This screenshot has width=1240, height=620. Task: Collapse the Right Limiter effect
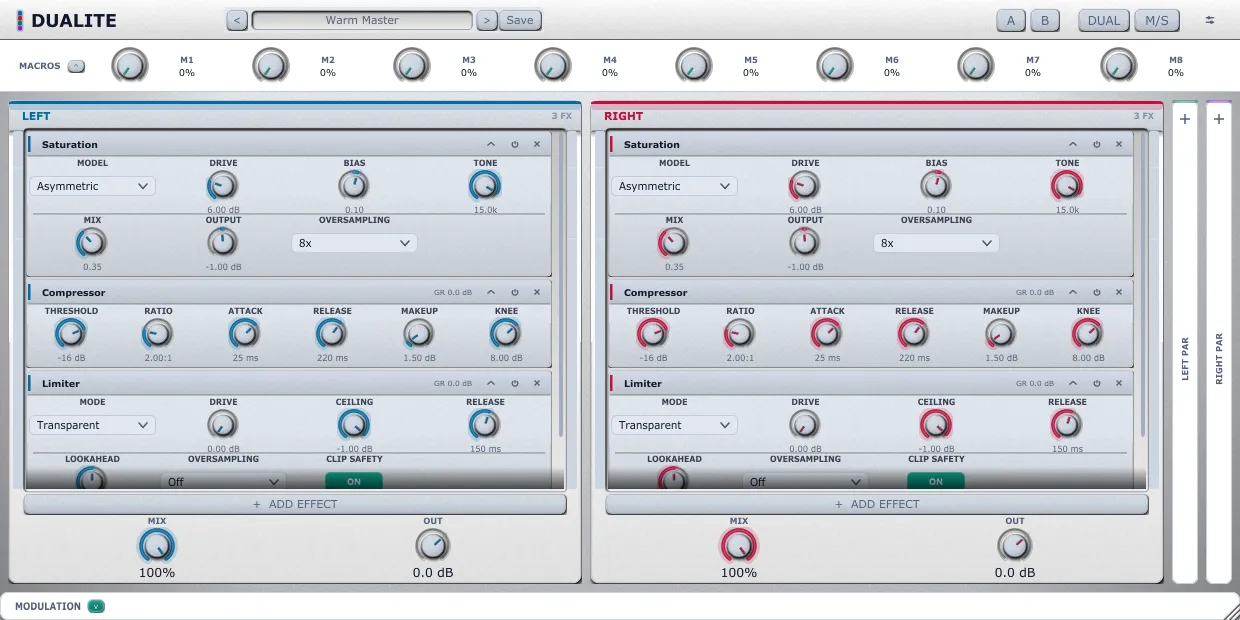coord(1073,383)
